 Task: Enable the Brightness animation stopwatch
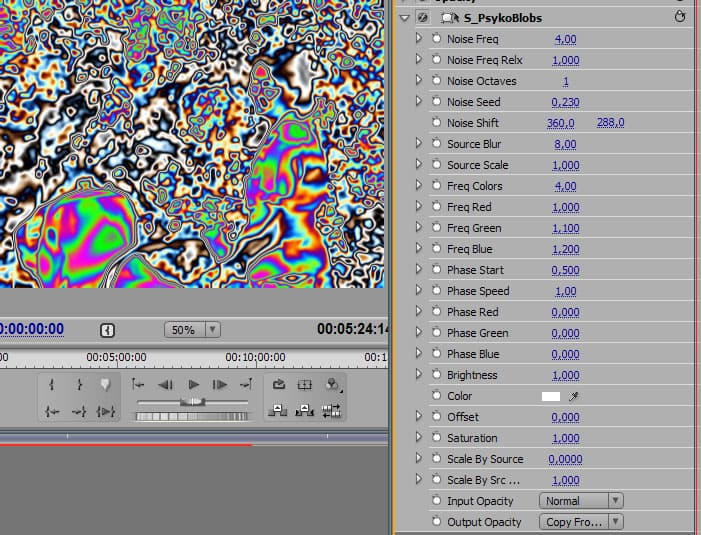(436, 375)
